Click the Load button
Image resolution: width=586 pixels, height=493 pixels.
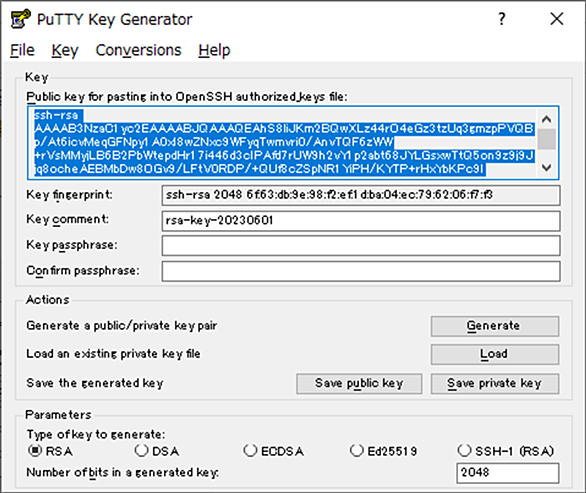click(x=495, y=354)
